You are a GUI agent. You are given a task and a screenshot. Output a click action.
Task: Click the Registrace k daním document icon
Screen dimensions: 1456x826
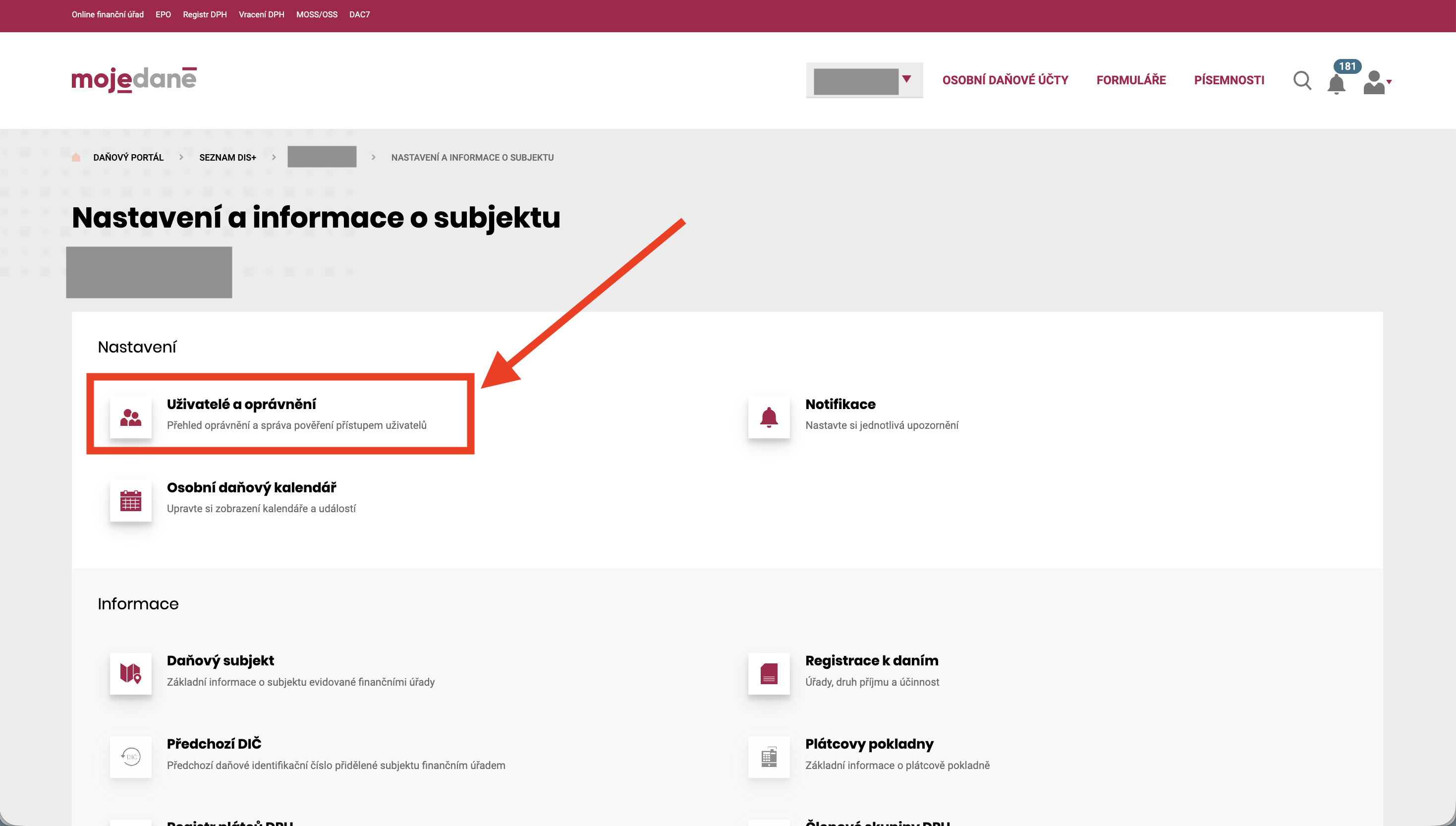[x=768, y=674]
